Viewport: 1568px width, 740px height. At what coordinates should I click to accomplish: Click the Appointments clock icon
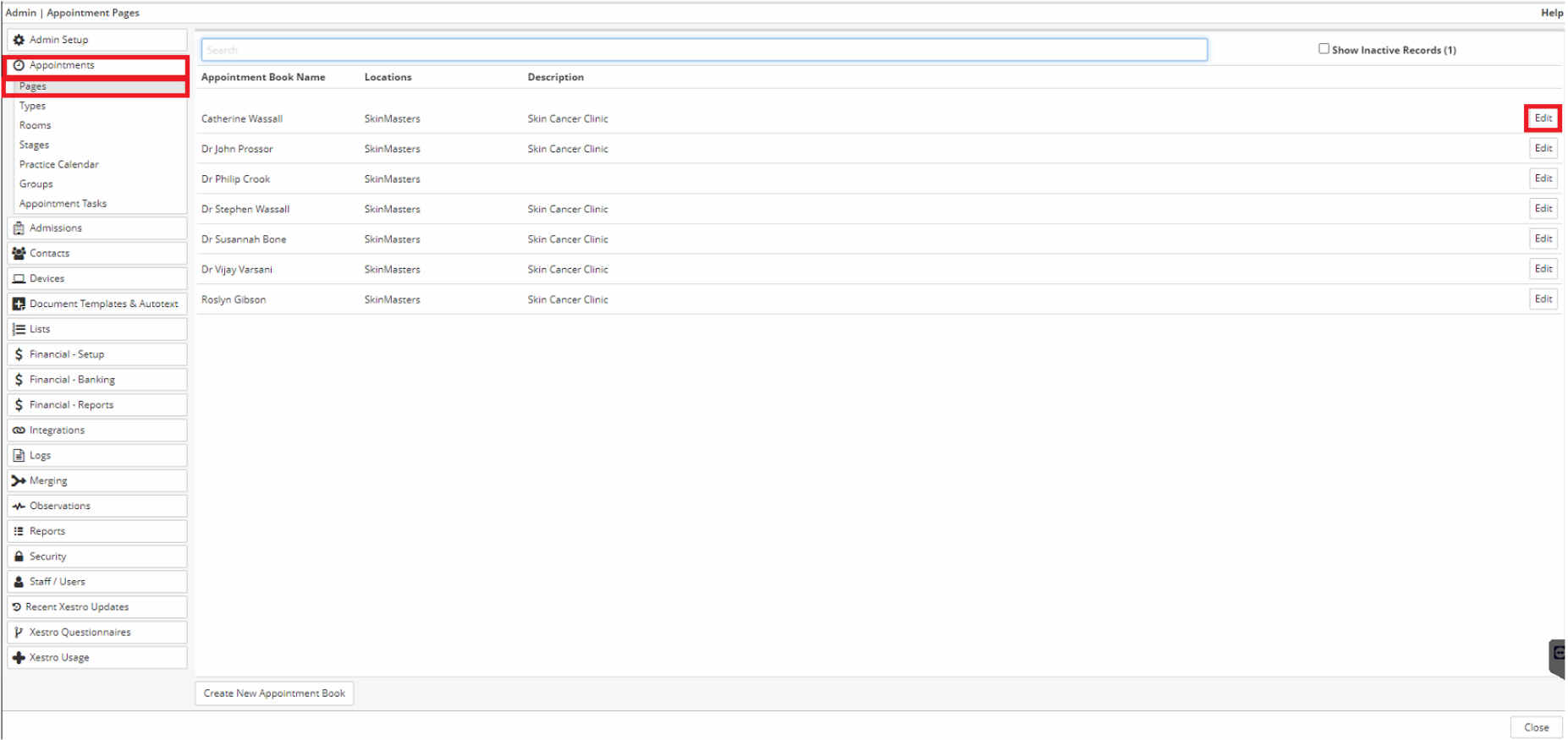tap(19, 65)
